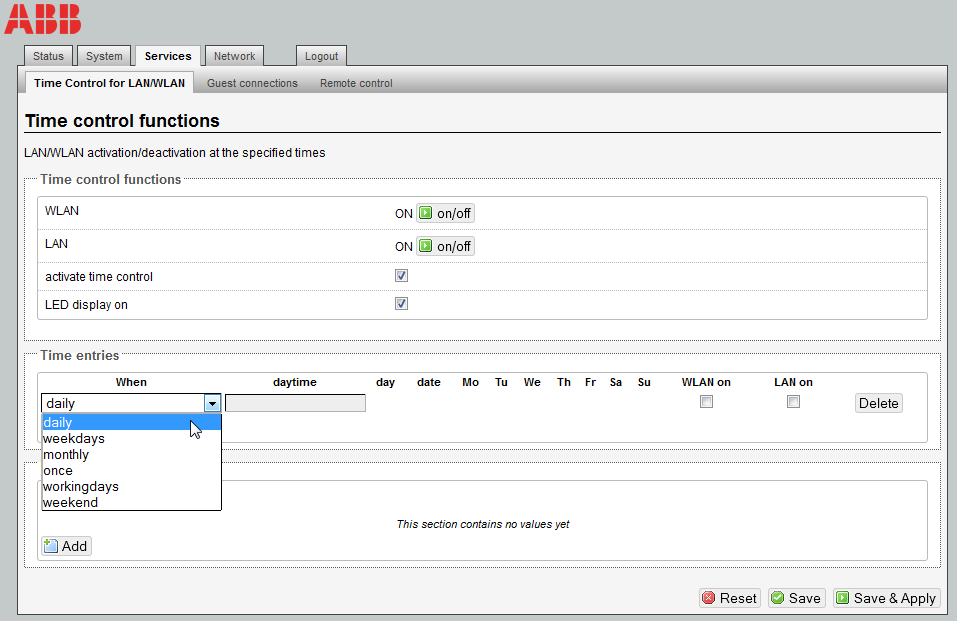
Task: Open the Network tab
Action: 234,56
